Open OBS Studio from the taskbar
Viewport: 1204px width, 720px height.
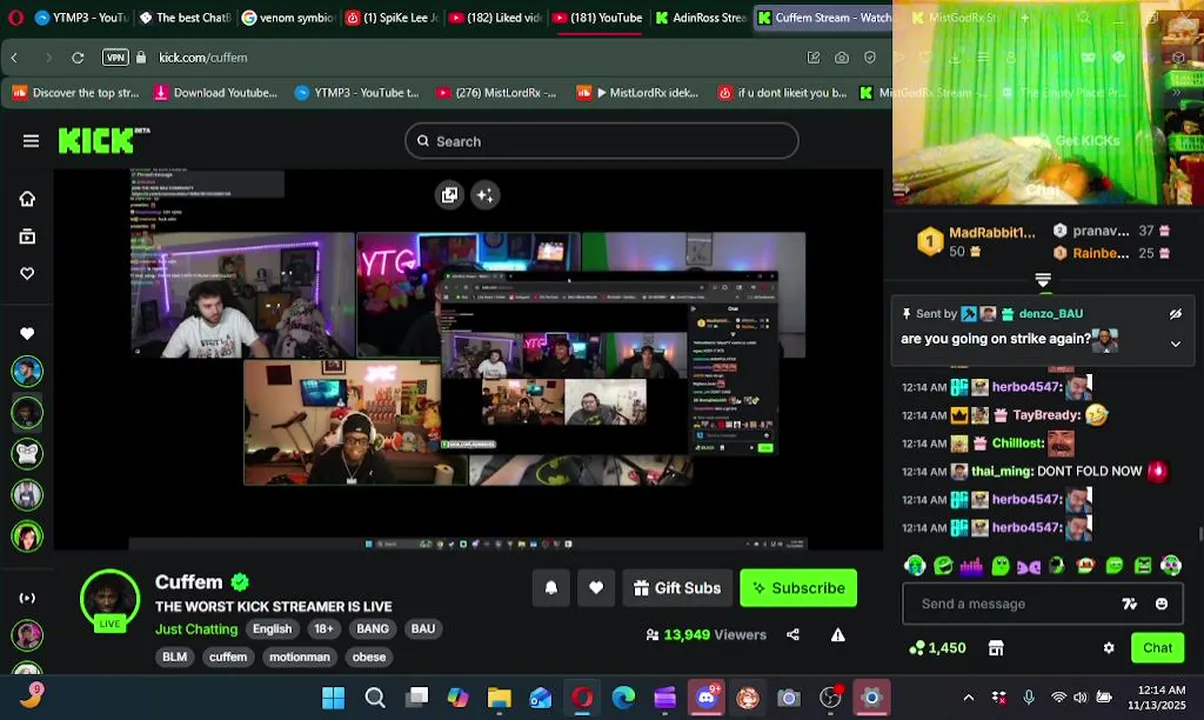pos(830,697)
